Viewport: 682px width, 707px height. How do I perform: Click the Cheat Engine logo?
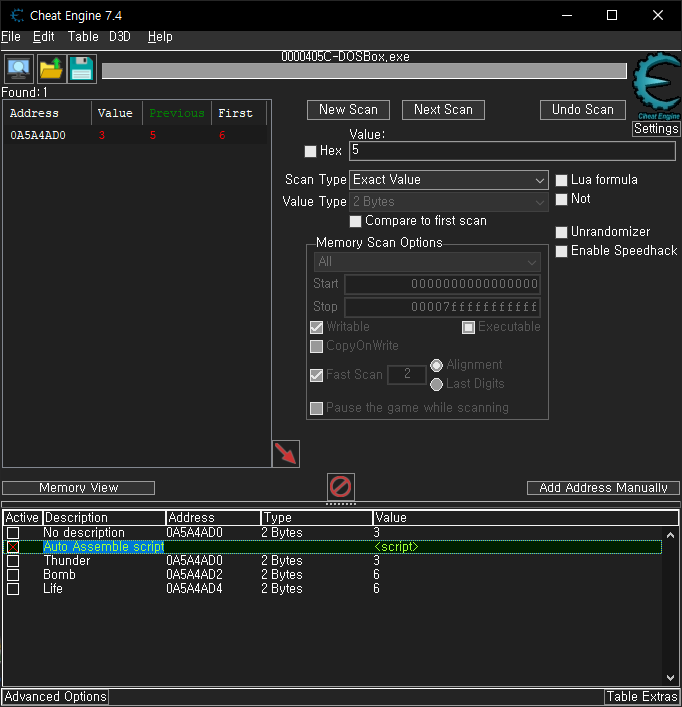(657, 86)
